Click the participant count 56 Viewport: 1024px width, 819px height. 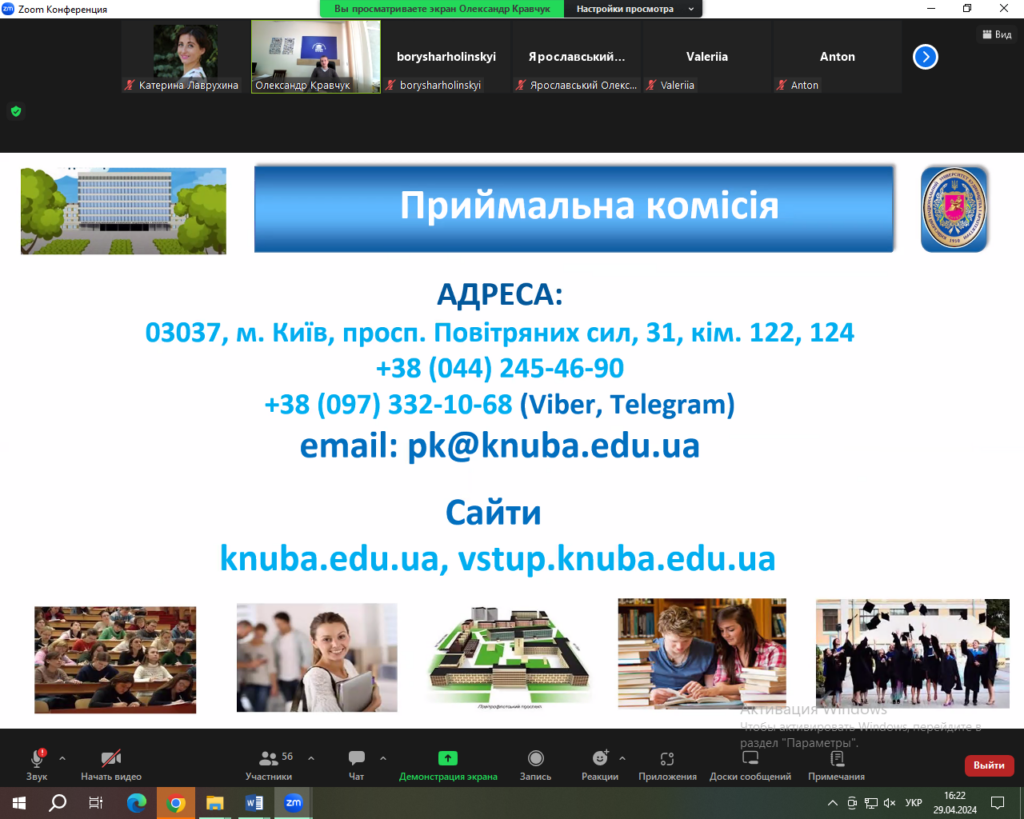pyautogui.click(x=287, y=756)
